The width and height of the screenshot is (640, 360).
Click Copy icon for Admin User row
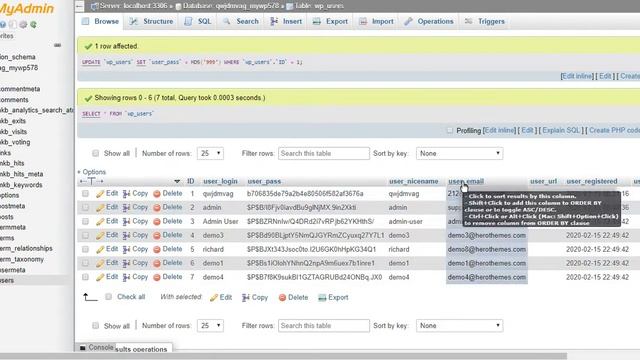[127, 222]
